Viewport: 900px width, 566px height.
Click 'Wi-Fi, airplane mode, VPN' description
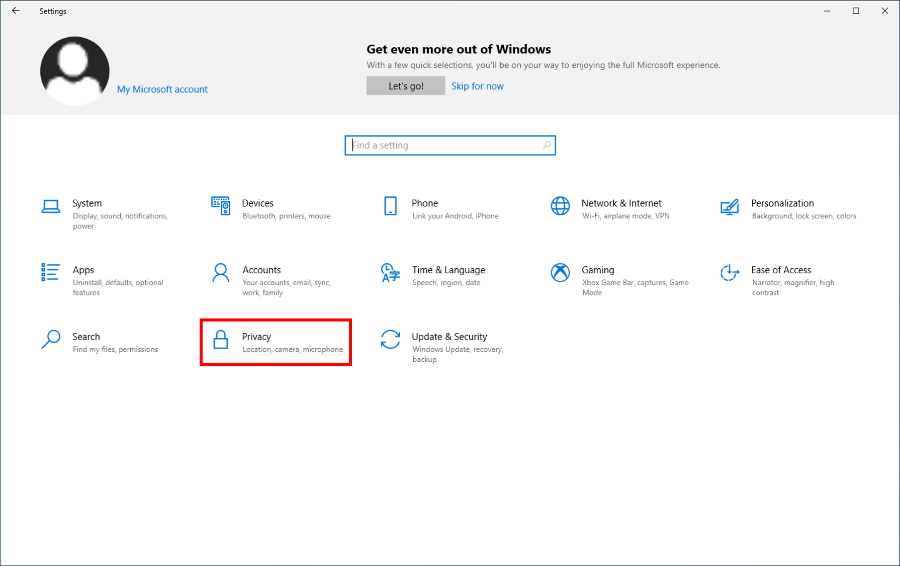tap(626, 216)
